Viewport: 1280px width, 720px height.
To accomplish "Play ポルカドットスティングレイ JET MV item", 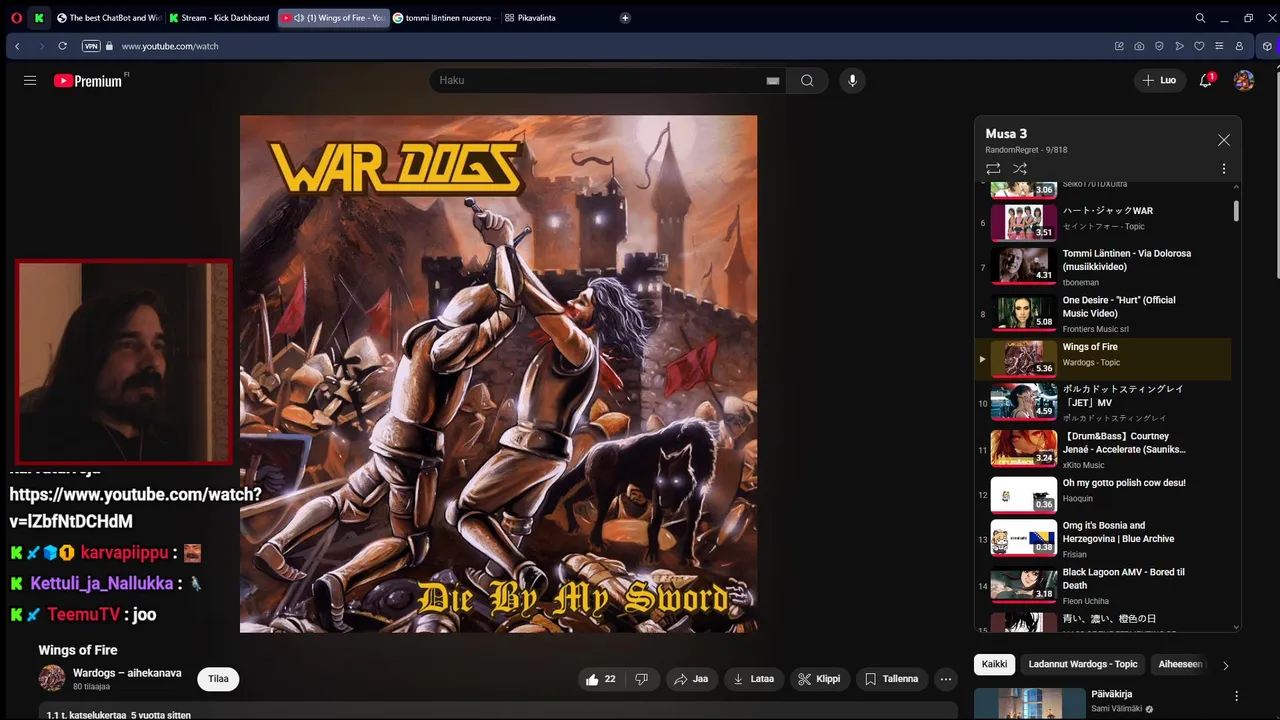I will click(1103, 403).
